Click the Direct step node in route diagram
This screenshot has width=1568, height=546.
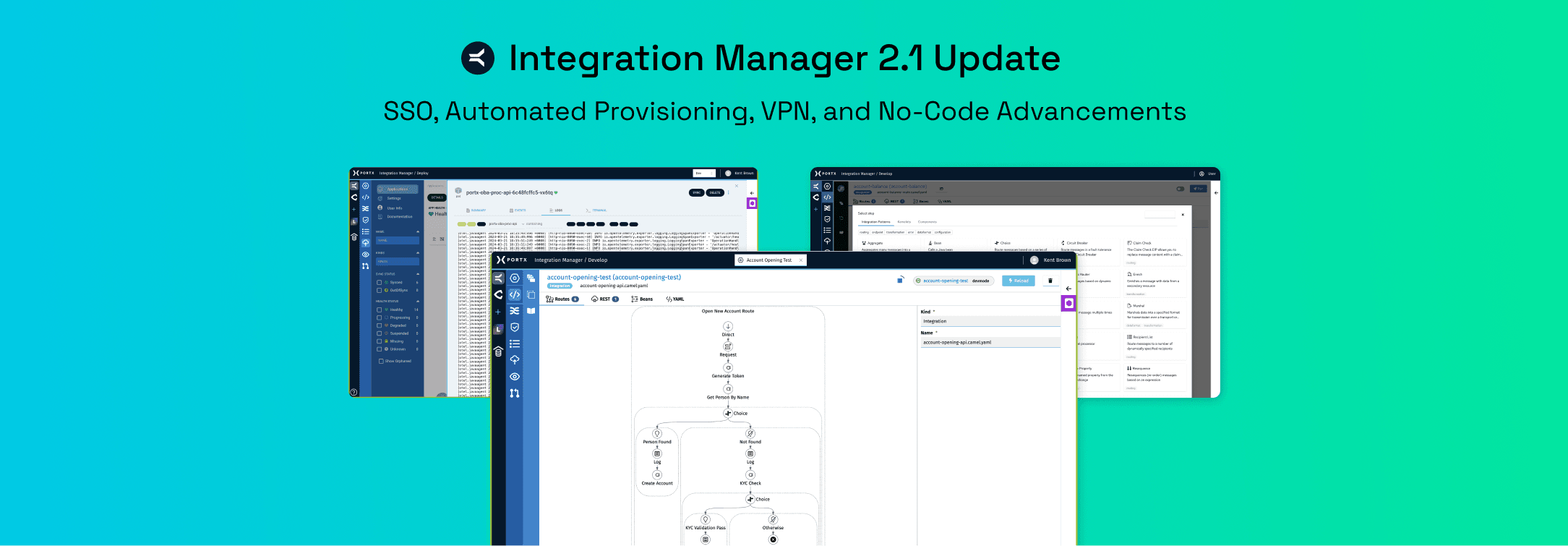coord(728,327)
